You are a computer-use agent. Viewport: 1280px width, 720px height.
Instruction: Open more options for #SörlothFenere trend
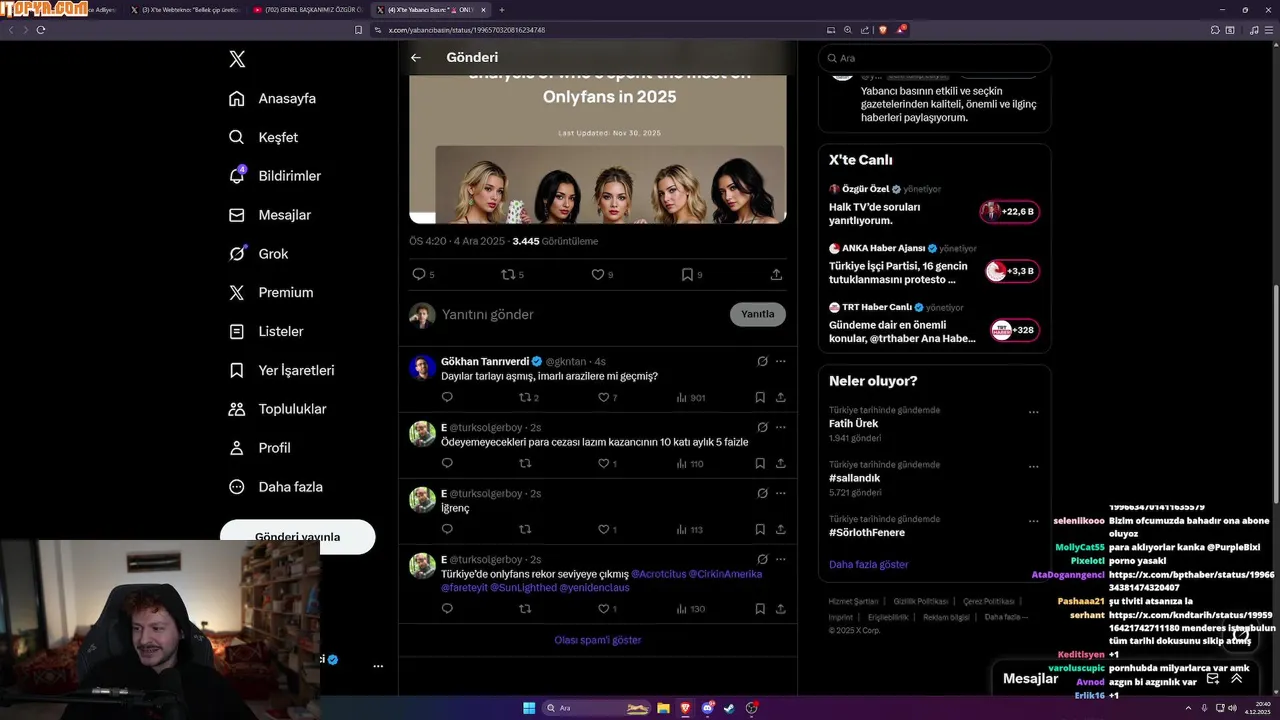click(x=1033, y=521)
